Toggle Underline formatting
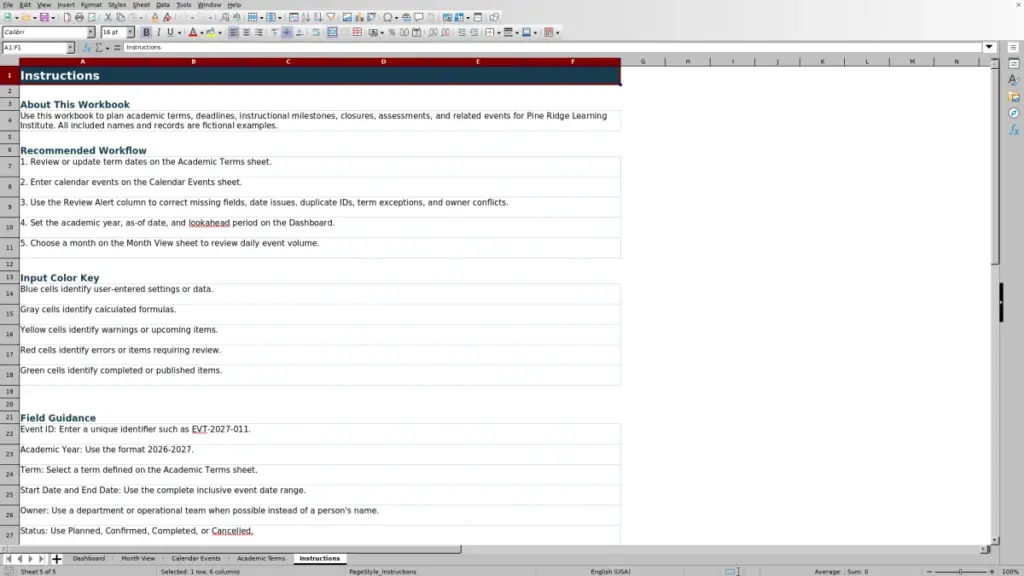 (170, 32)
